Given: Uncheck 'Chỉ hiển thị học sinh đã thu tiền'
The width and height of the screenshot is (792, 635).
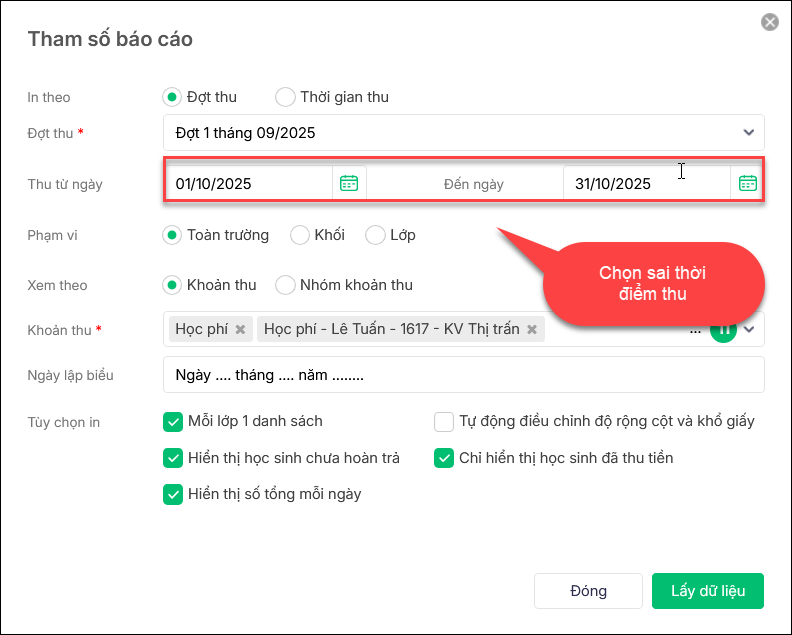Looking at the screenshot, I should [x=444, y=458].
